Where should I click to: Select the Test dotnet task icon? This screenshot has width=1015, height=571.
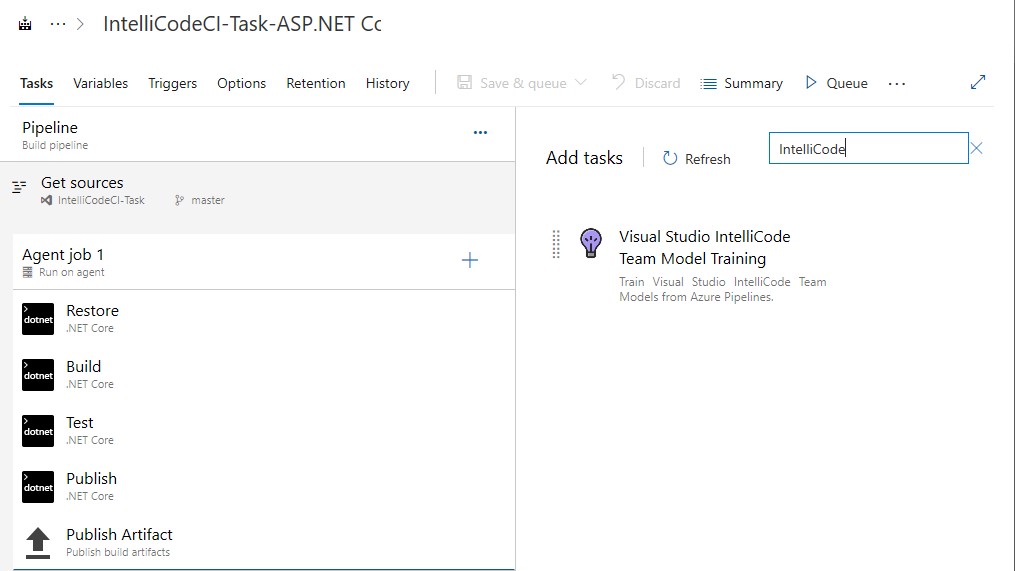(38, 431)
